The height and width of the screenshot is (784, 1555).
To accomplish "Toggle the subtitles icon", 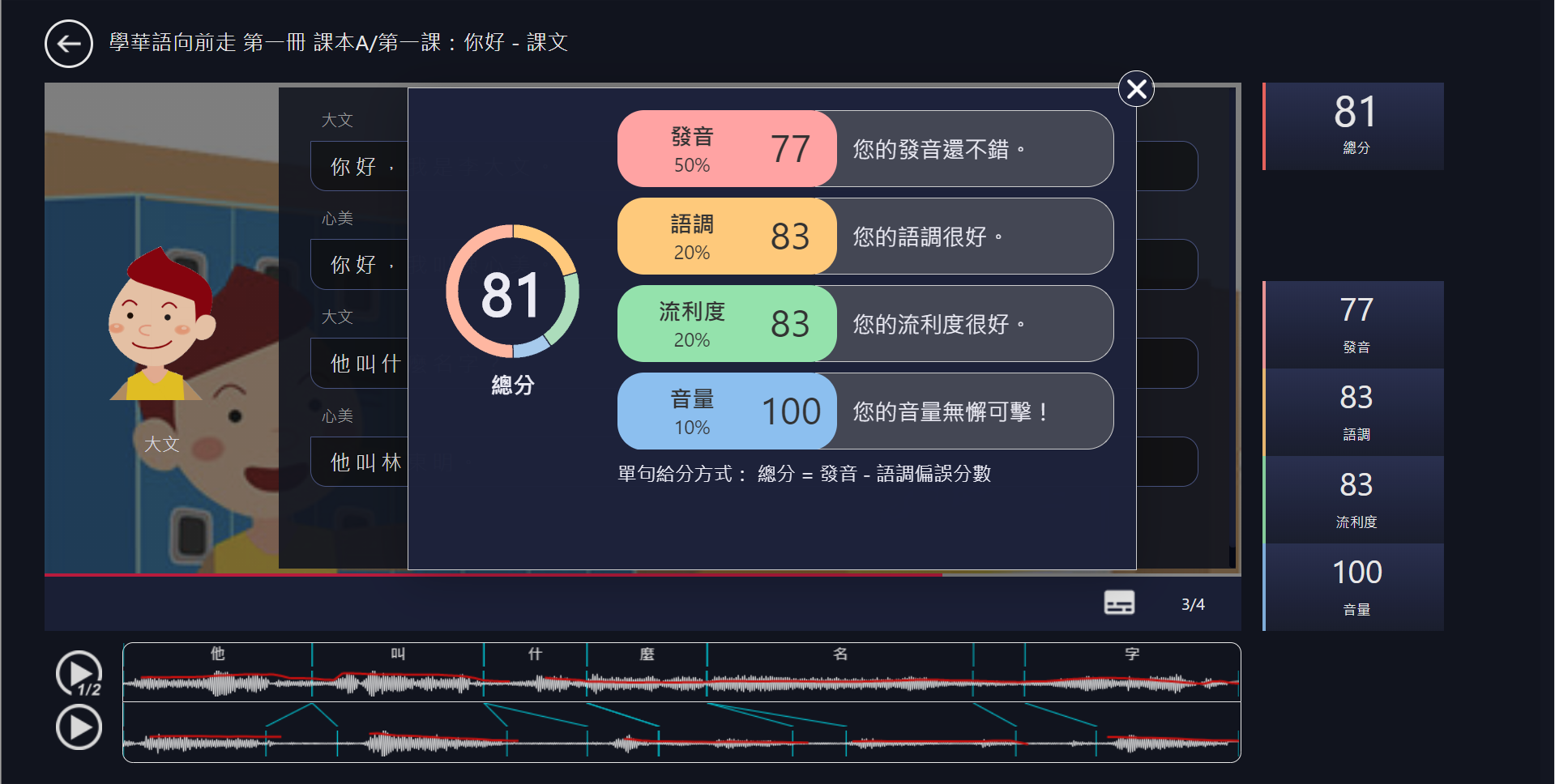I will tap(1119, 603).
